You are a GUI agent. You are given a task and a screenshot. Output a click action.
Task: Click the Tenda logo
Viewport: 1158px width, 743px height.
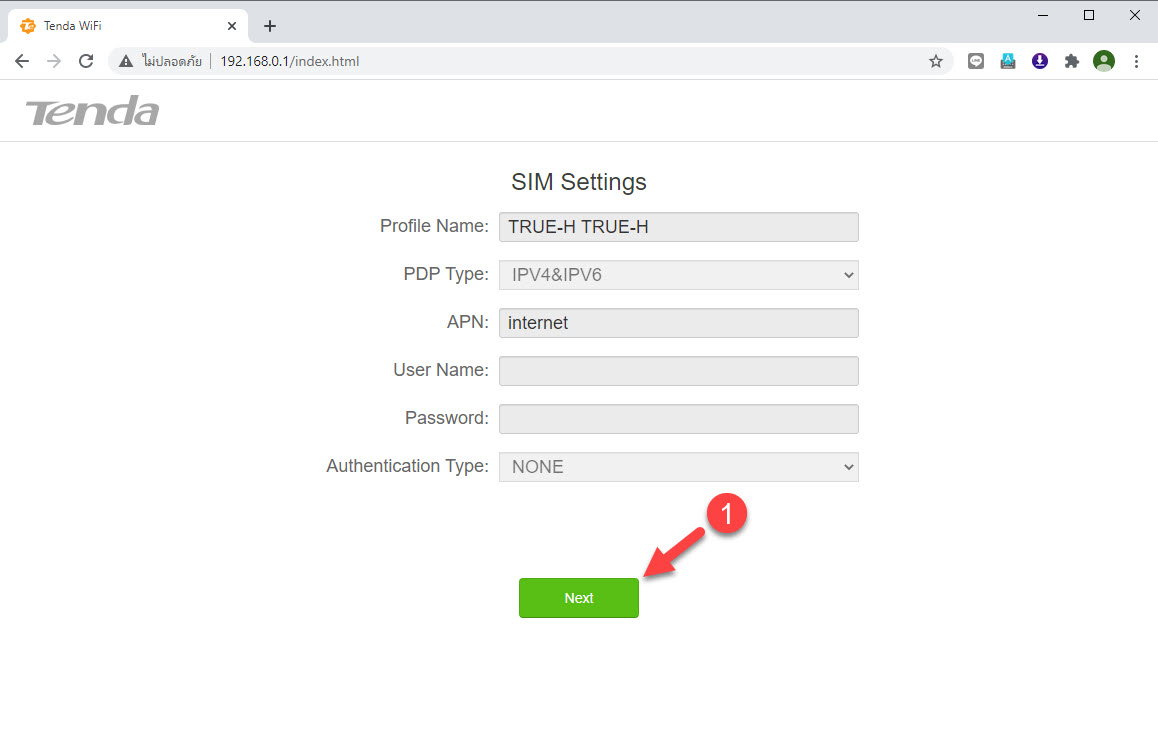[x=92, y=111]
